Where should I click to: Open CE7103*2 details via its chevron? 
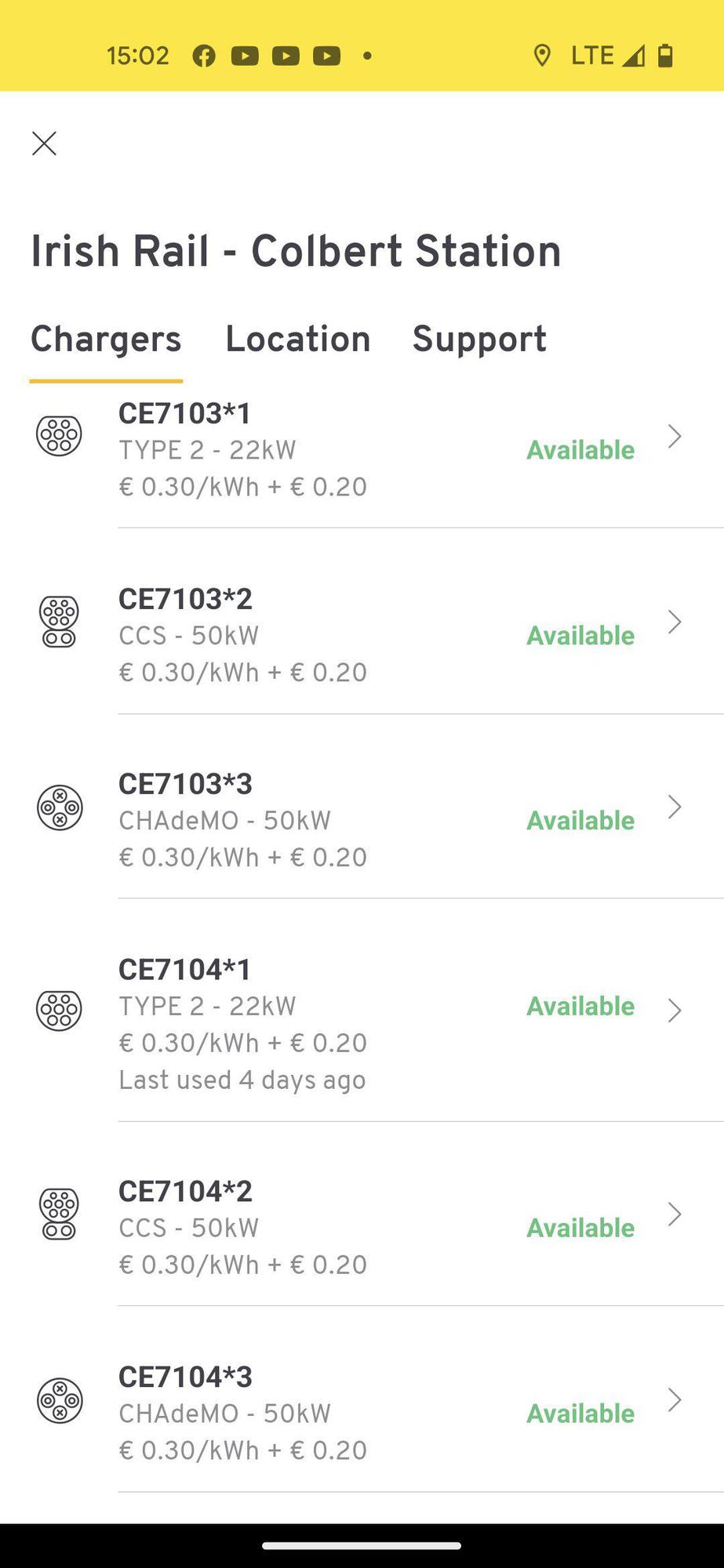pos(674,622)
